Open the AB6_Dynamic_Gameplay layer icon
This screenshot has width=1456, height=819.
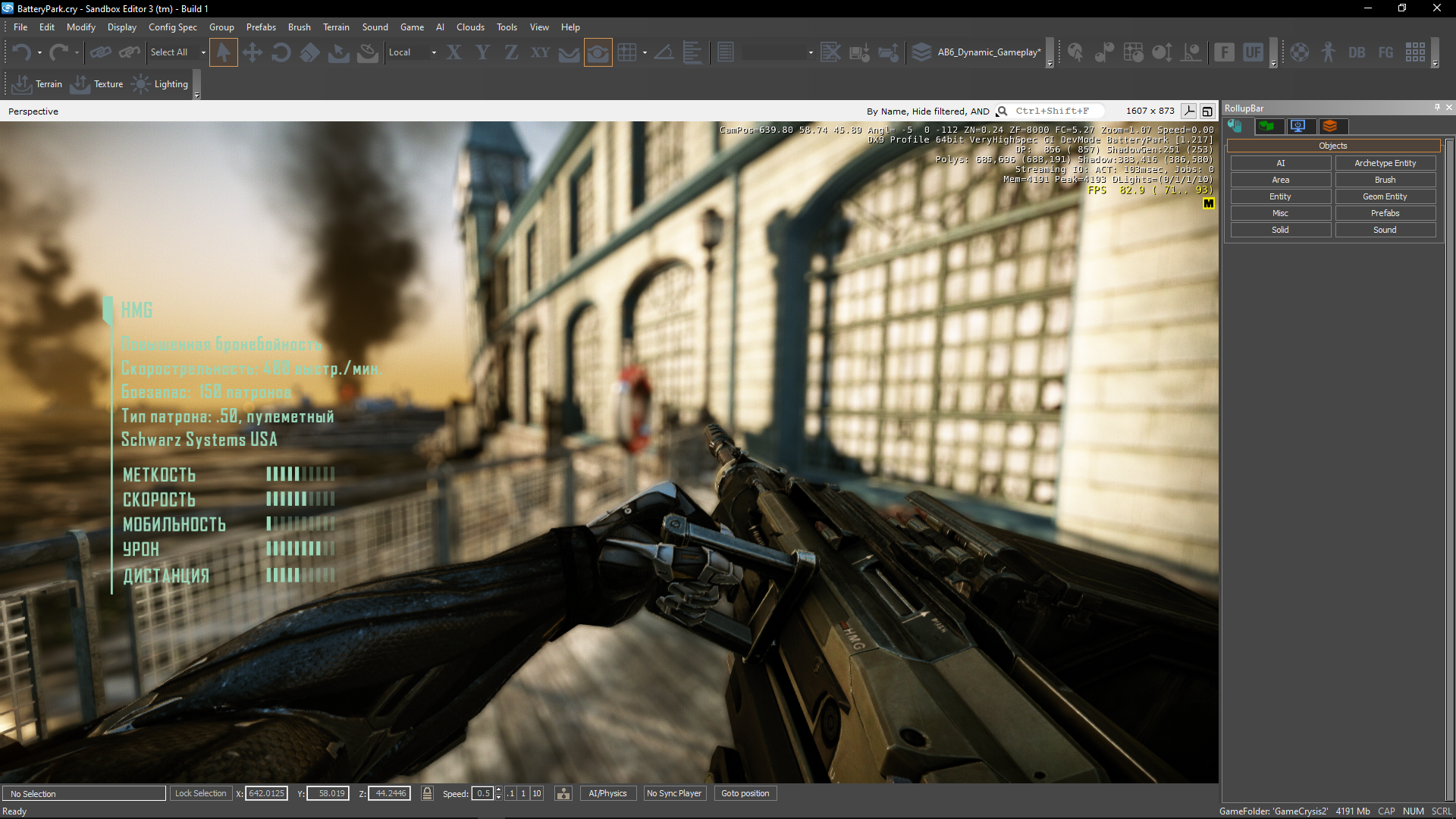[x=921, y=52]
